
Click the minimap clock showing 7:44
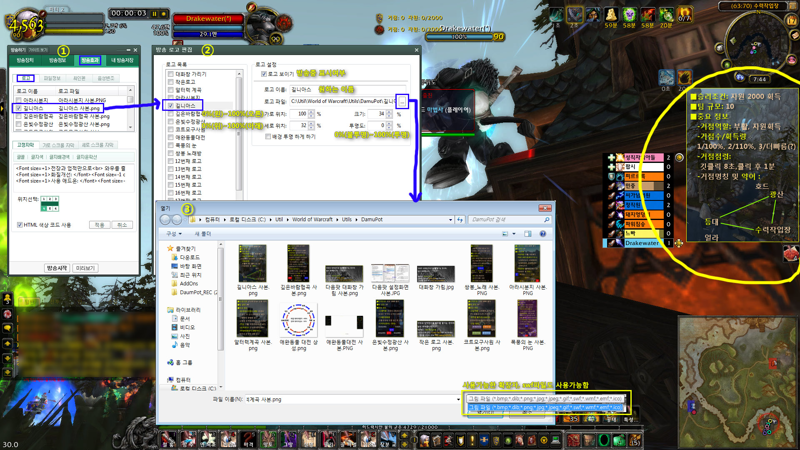click(x=759, y=79)
